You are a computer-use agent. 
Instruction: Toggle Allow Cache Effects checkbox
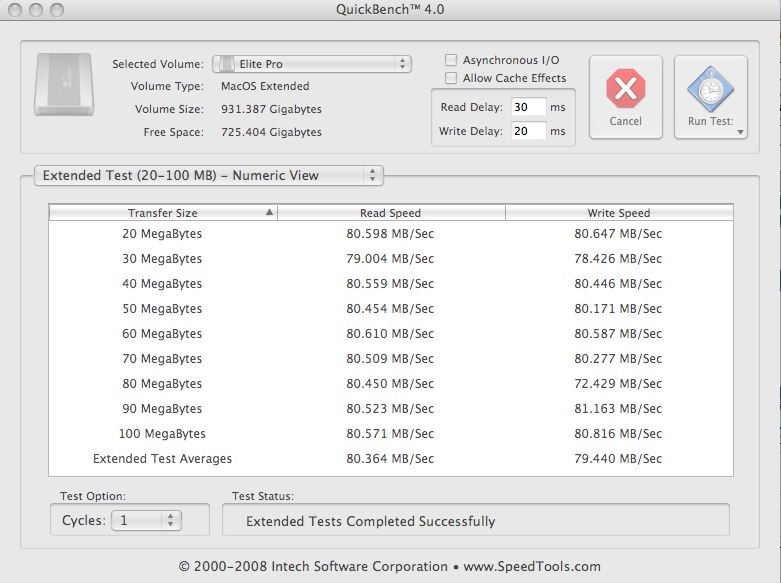point(451,78)
